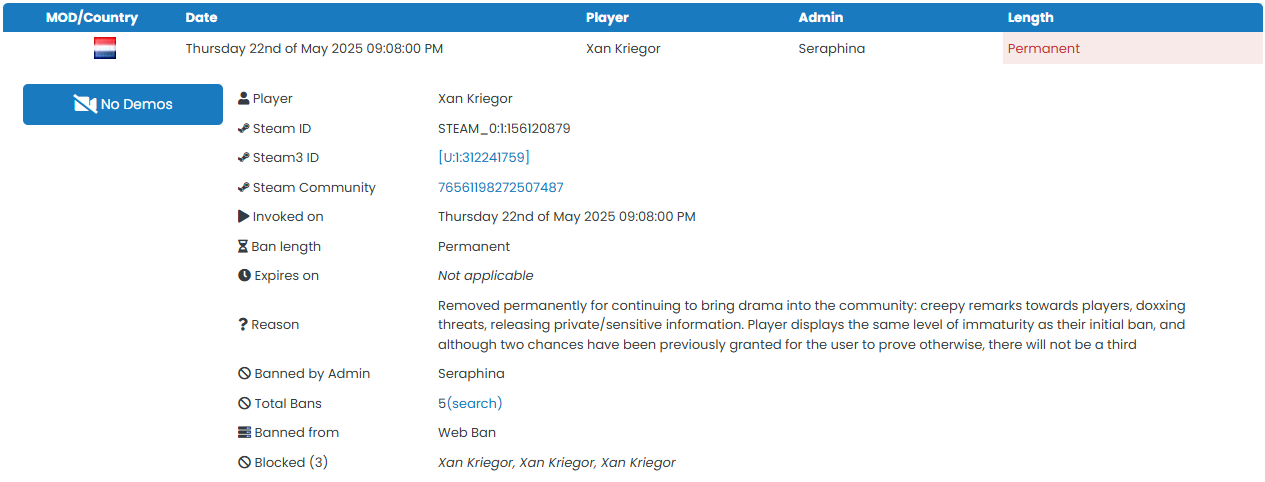Open the Steam3 ID link [U:1:312241759]
Screen dimensions: 1265x482
484,158
